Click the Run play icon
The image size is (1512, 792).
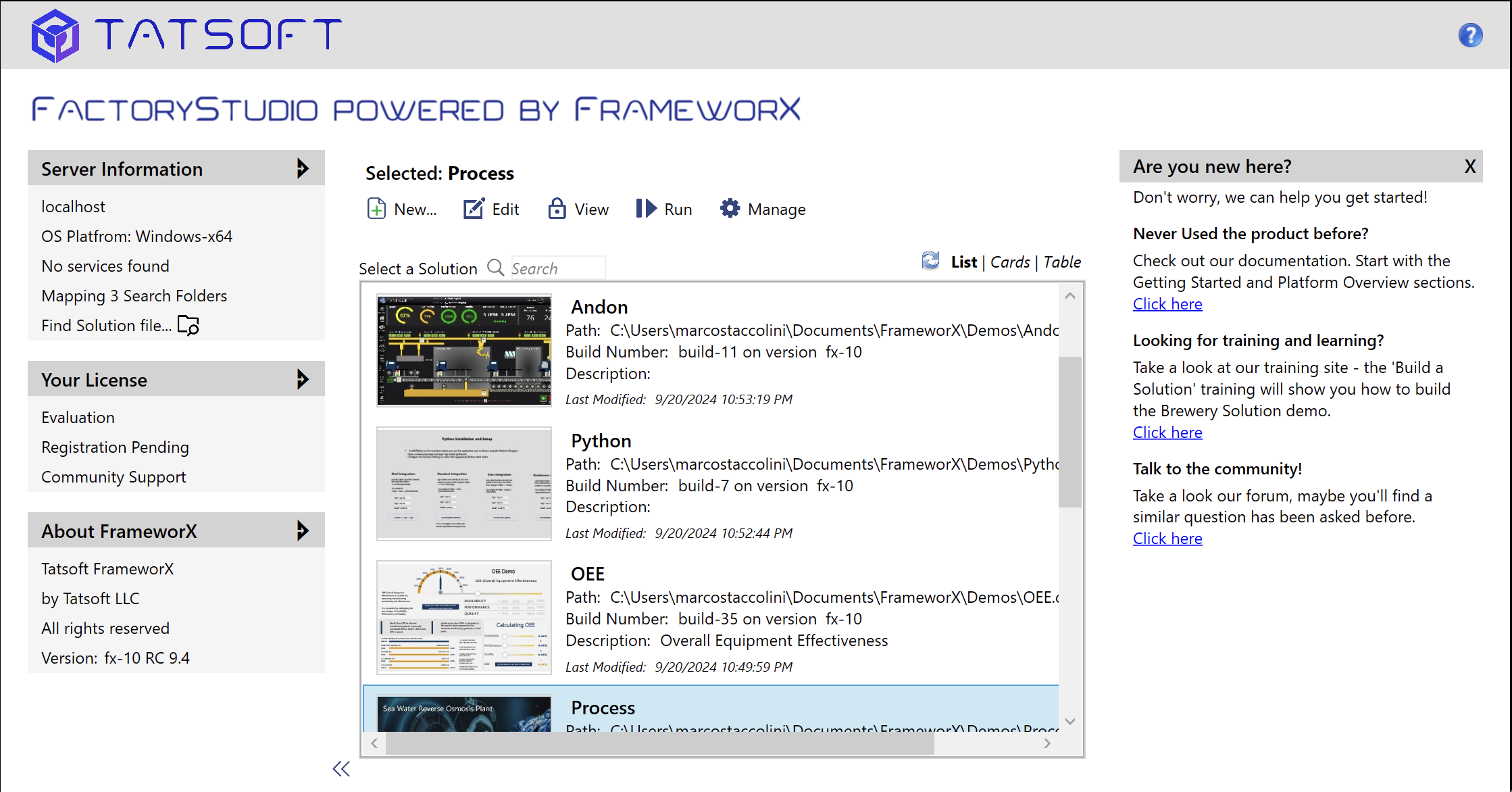click(646, 209)
